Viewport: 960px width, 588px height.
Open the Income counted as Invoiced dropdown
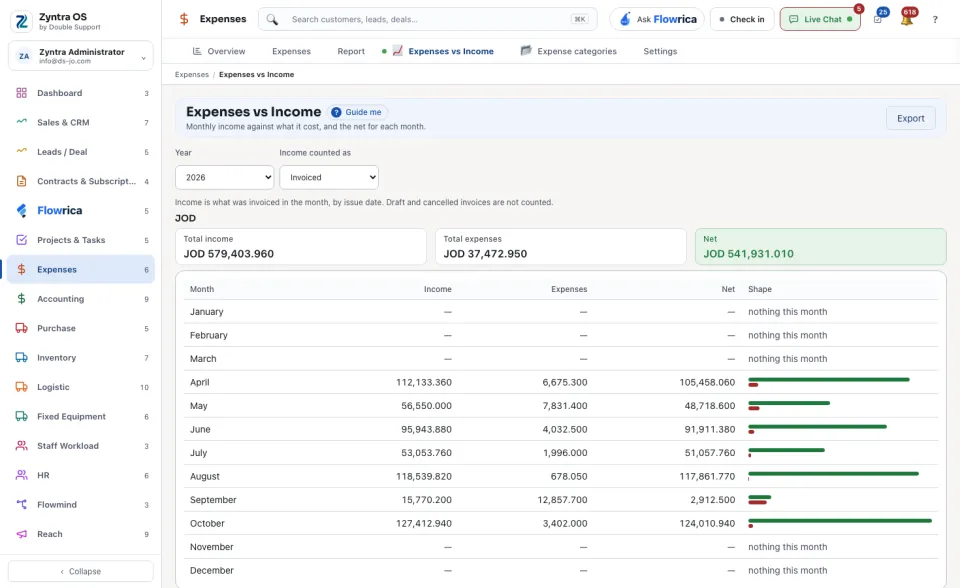[329, 178]
